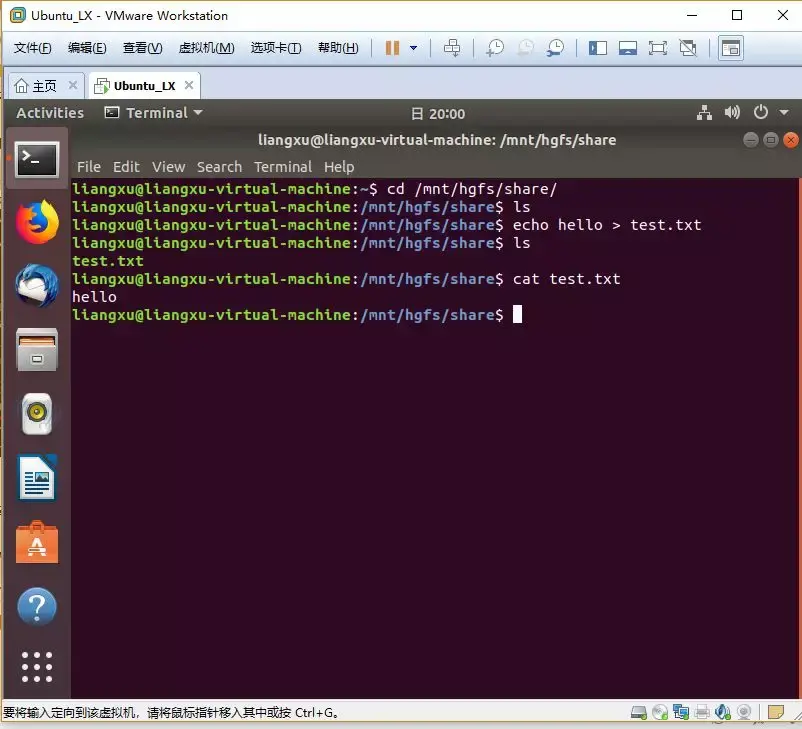The width and height of the screenshot is (802, 729).
Task: Pause the virtual machine with the pause button
Action: (392, 48)
